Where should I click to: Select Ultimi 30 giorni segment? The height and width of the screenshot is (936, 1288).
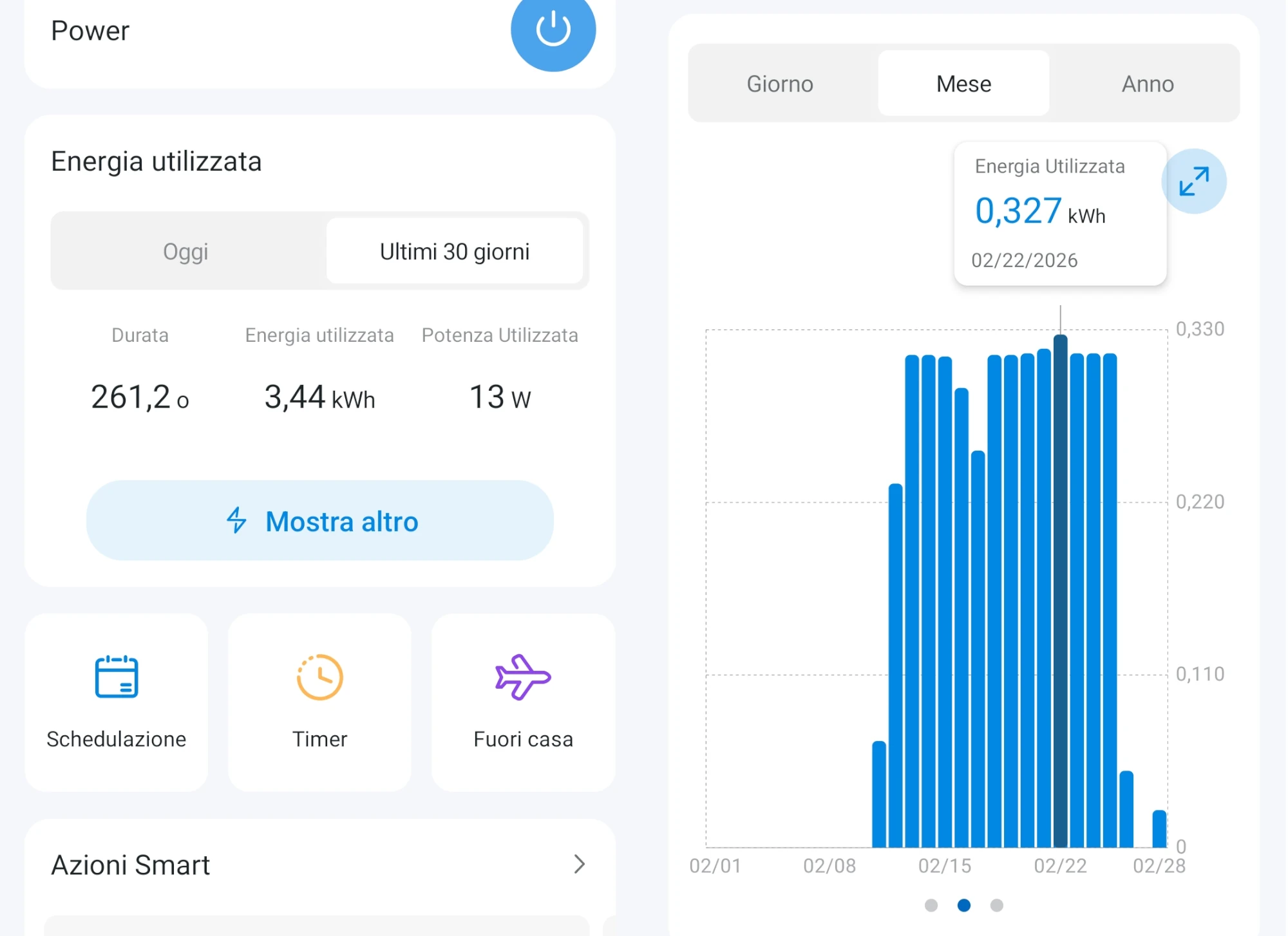click(455, 252)
